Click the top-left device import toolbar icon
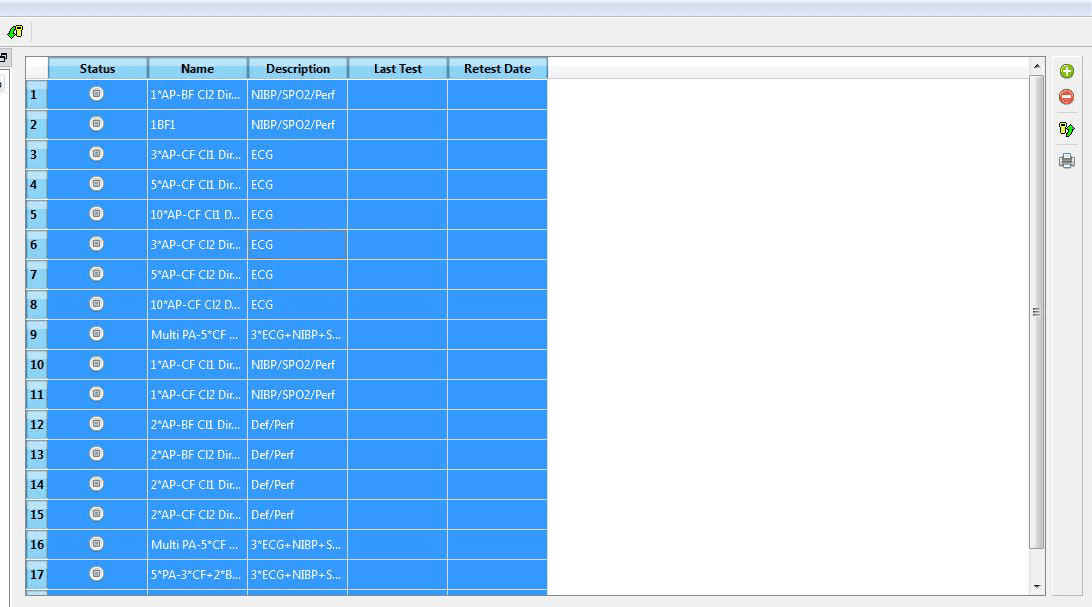Image resolution: width=1092 pixels, height=607 pixels. pyautogui.click(x=15, y=32)
